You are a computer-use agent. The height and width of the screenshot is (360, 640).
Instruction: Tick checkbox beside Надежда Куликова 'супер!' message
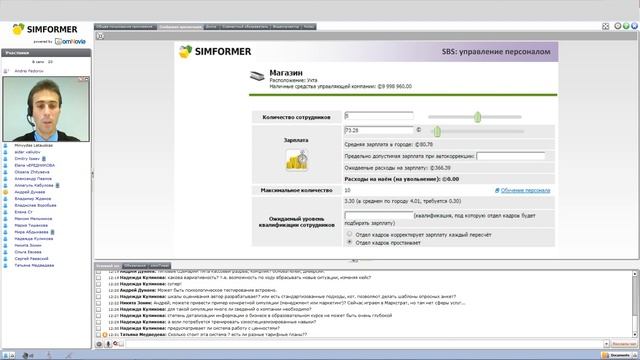coord(98,284)
